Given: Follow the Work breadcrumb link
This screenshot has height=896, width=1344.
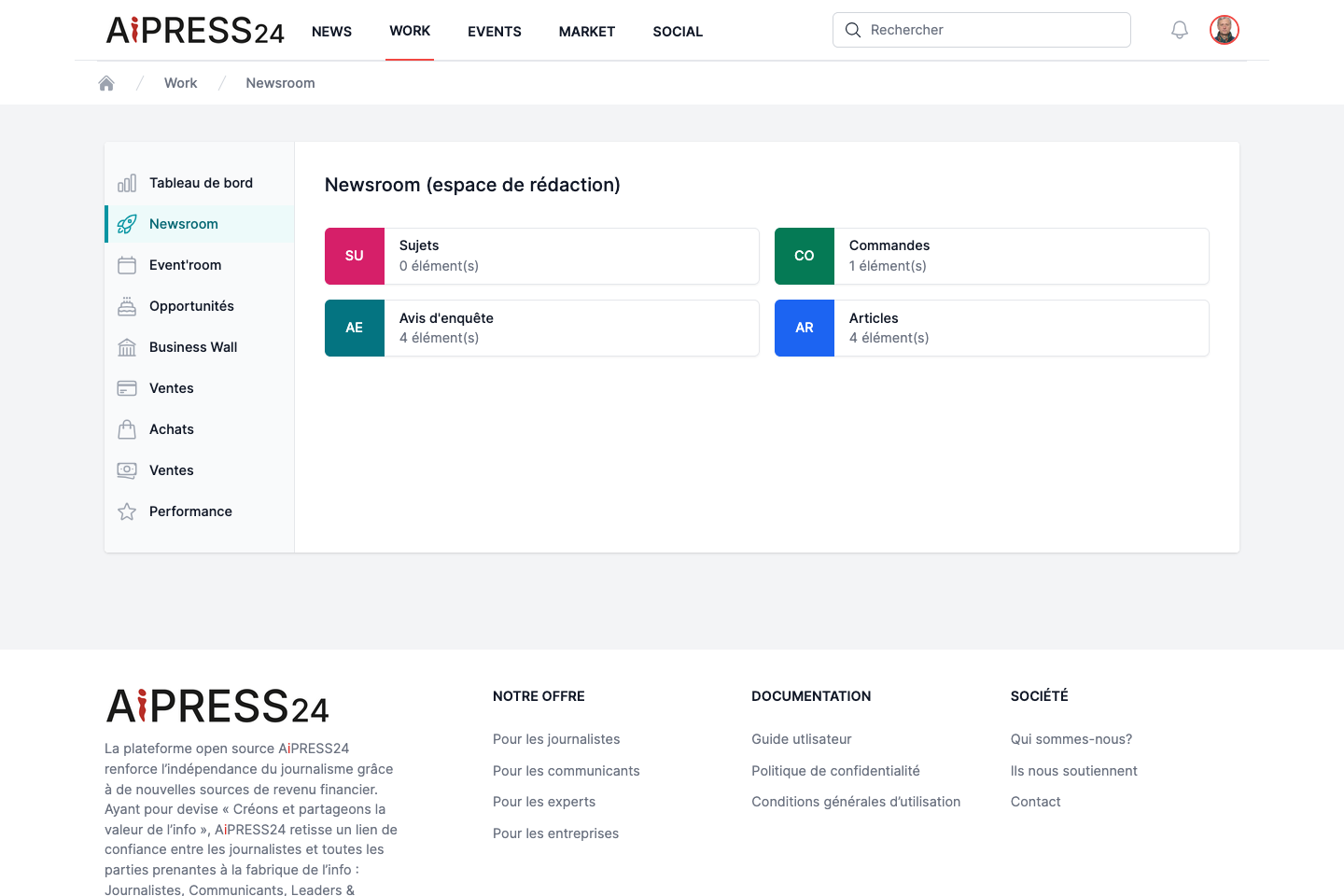Looking at the screenshot, I should tap(180, 83).
